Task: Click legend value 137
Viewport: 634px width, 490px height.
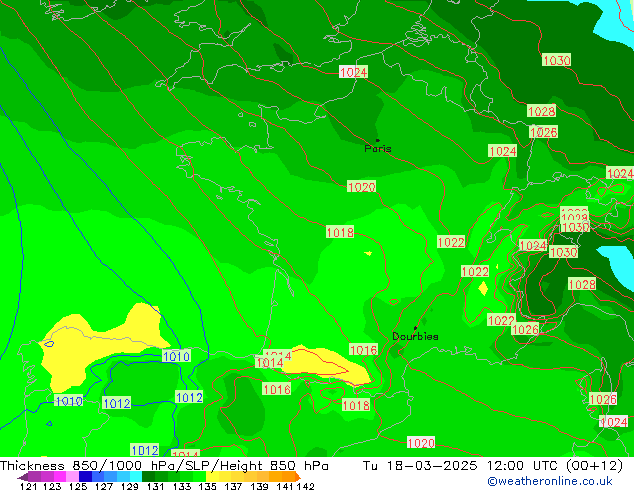Action: 233,486
